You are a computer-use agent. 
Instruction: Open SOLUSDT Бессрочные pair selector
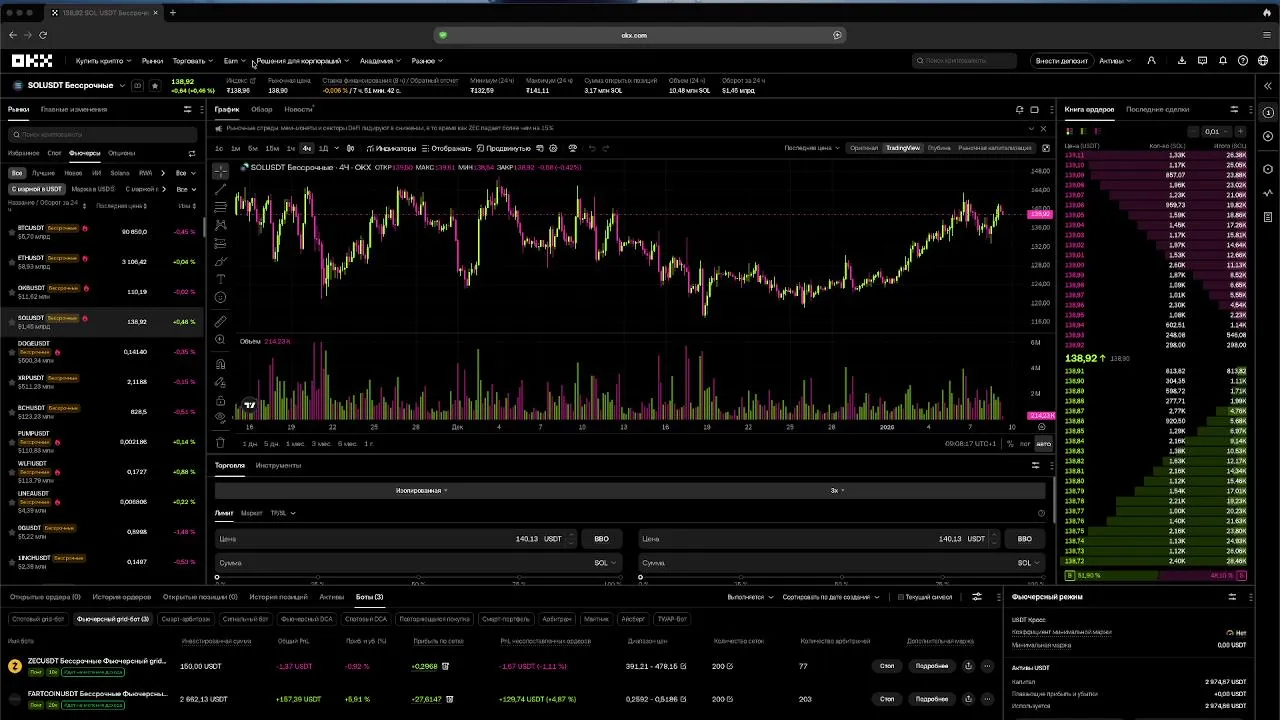(x=69, y=86)
